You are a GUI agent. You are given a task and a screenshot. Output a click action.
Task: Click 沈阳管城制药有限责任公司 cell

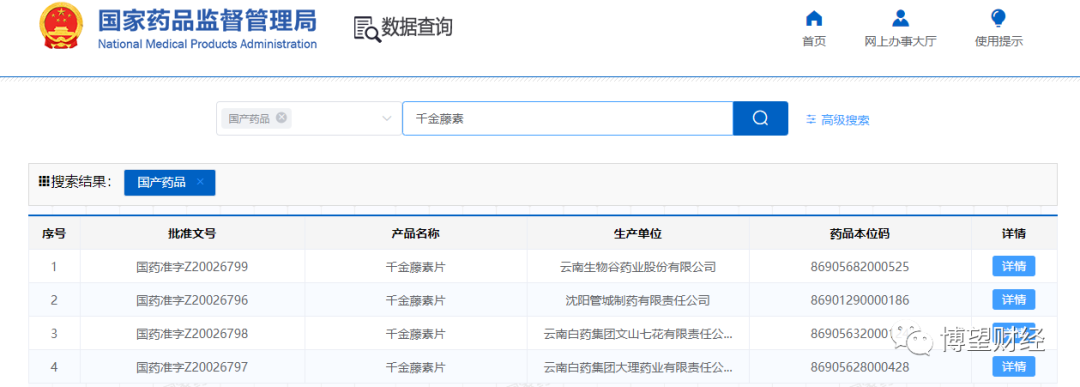pyautogui.click(x=638, y=300)
